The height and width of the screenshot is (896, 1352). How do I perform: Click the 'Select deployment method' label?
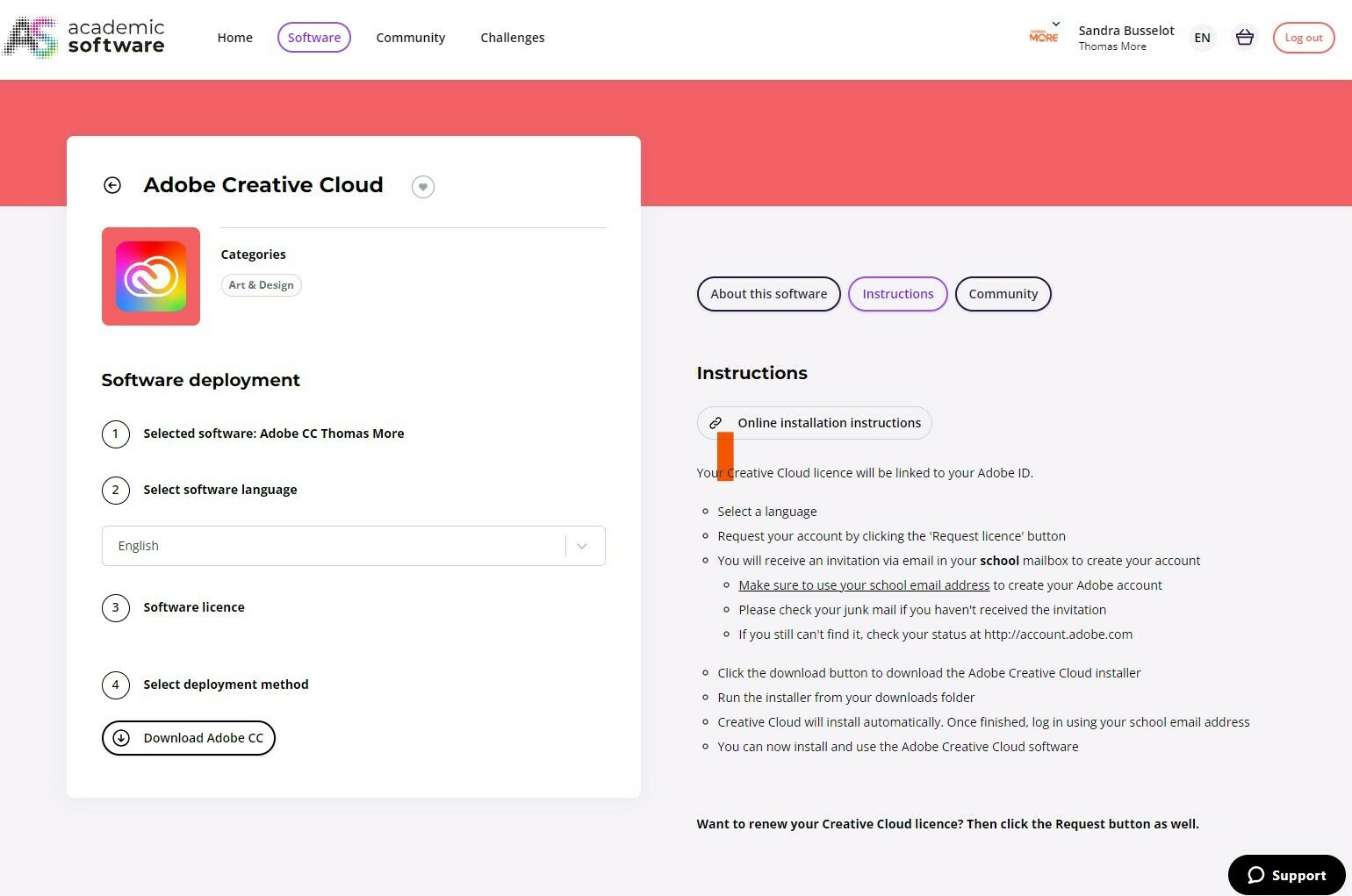pos(226,685)
